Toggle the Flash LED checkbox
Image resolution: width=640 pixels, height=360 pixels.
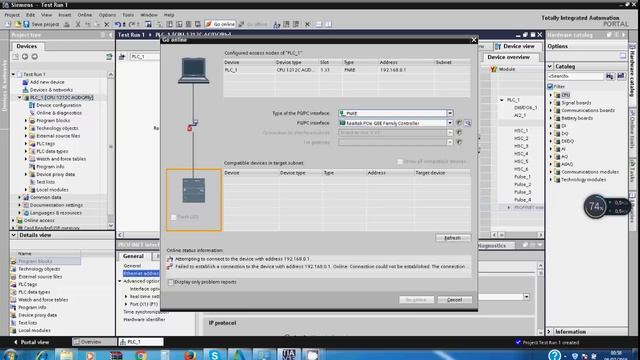click(x=173, y=217)
